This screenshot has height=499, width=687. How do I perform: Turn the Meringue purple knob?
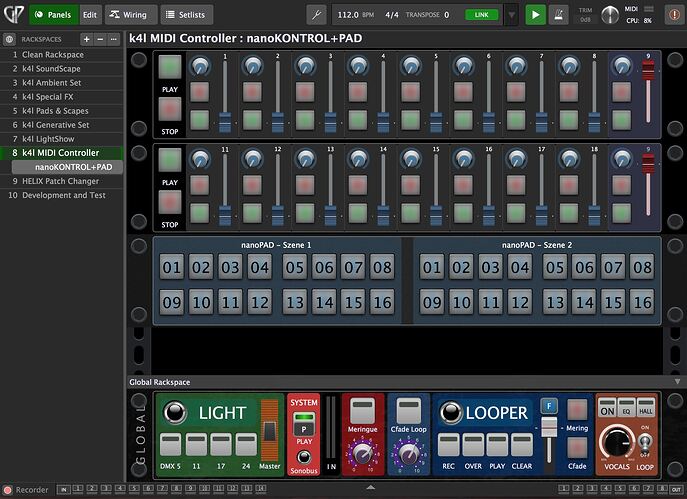363,454
